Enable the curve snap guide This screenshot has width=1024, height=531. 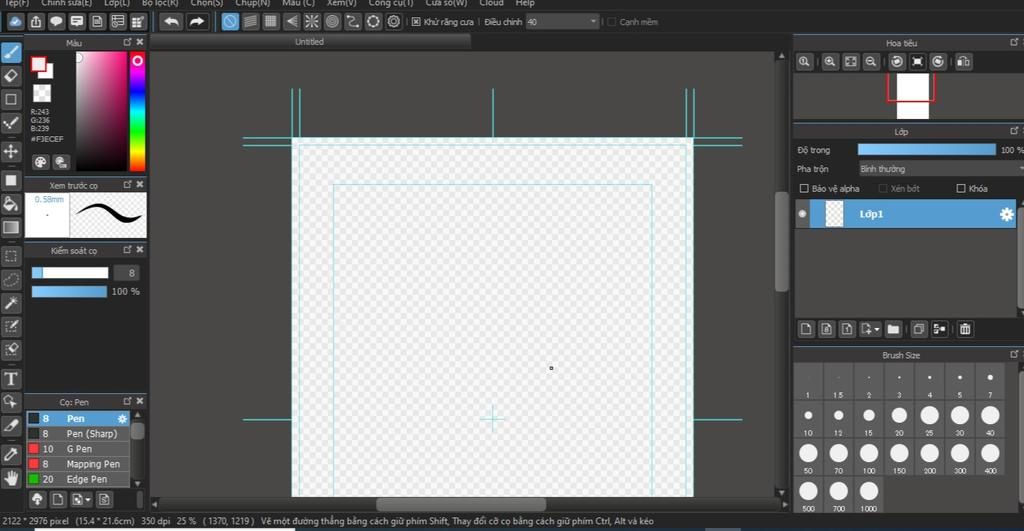[x=353, y=22]
